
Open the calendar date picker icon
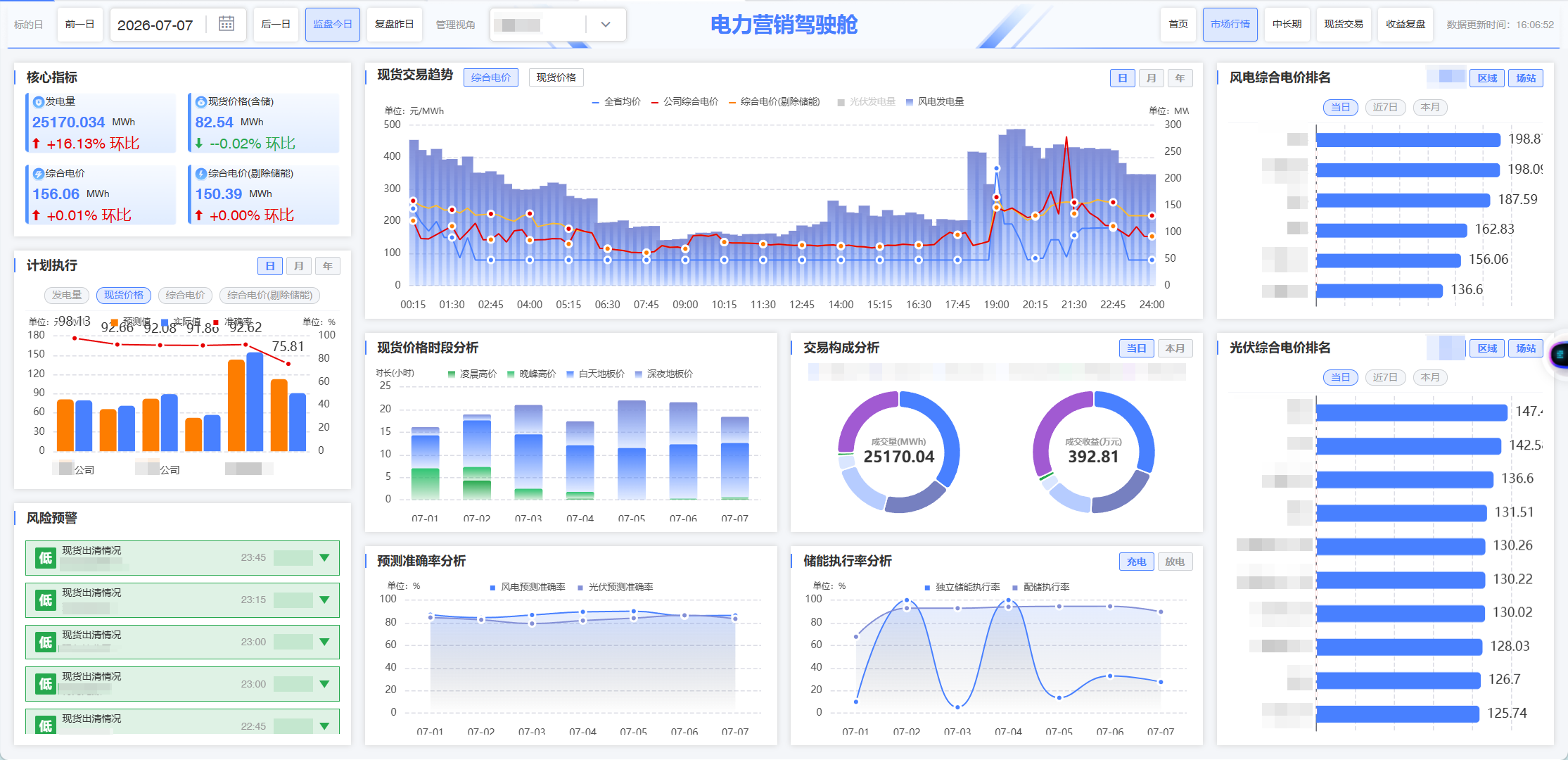[x=226, y=24]
